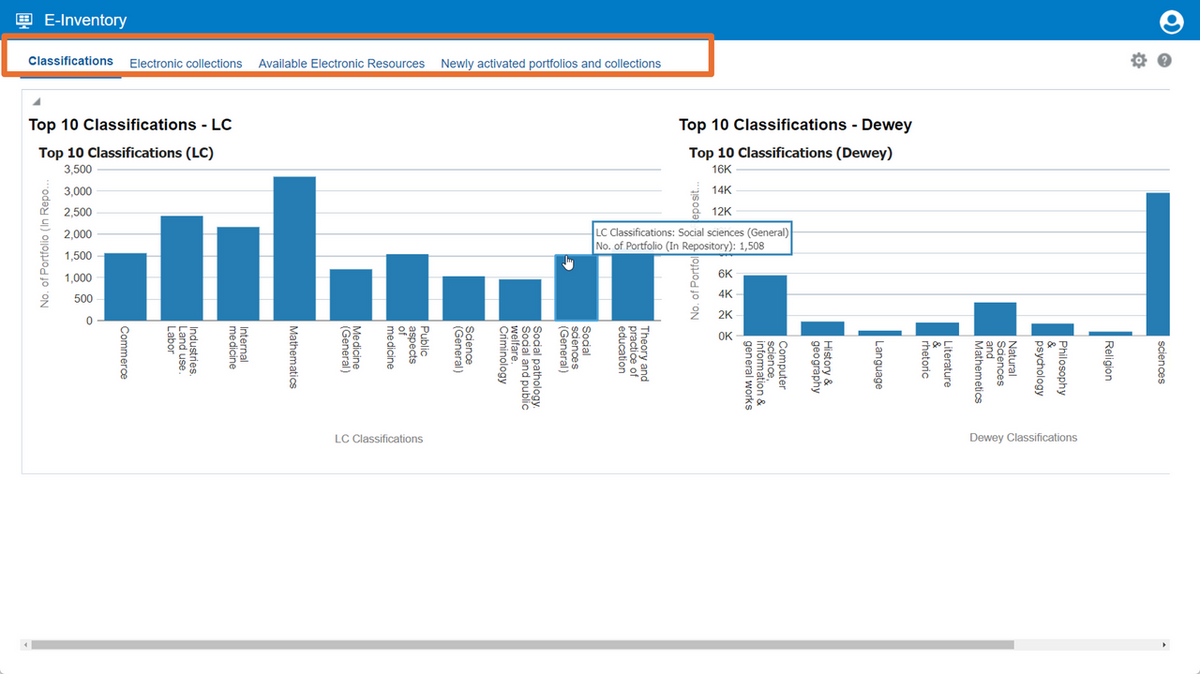Open the Electronic collections tab
This screenshot has width=1200, height=674.
(186, 63)
